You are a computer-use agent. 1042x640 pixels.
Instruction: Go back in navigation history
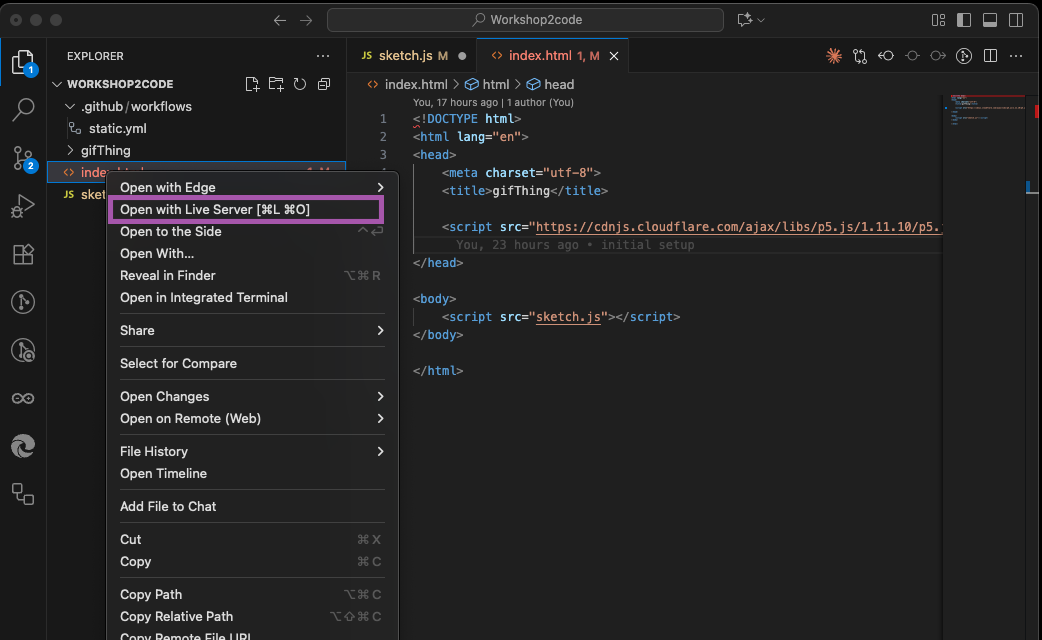pyautogui.click(x=280, y=20)
